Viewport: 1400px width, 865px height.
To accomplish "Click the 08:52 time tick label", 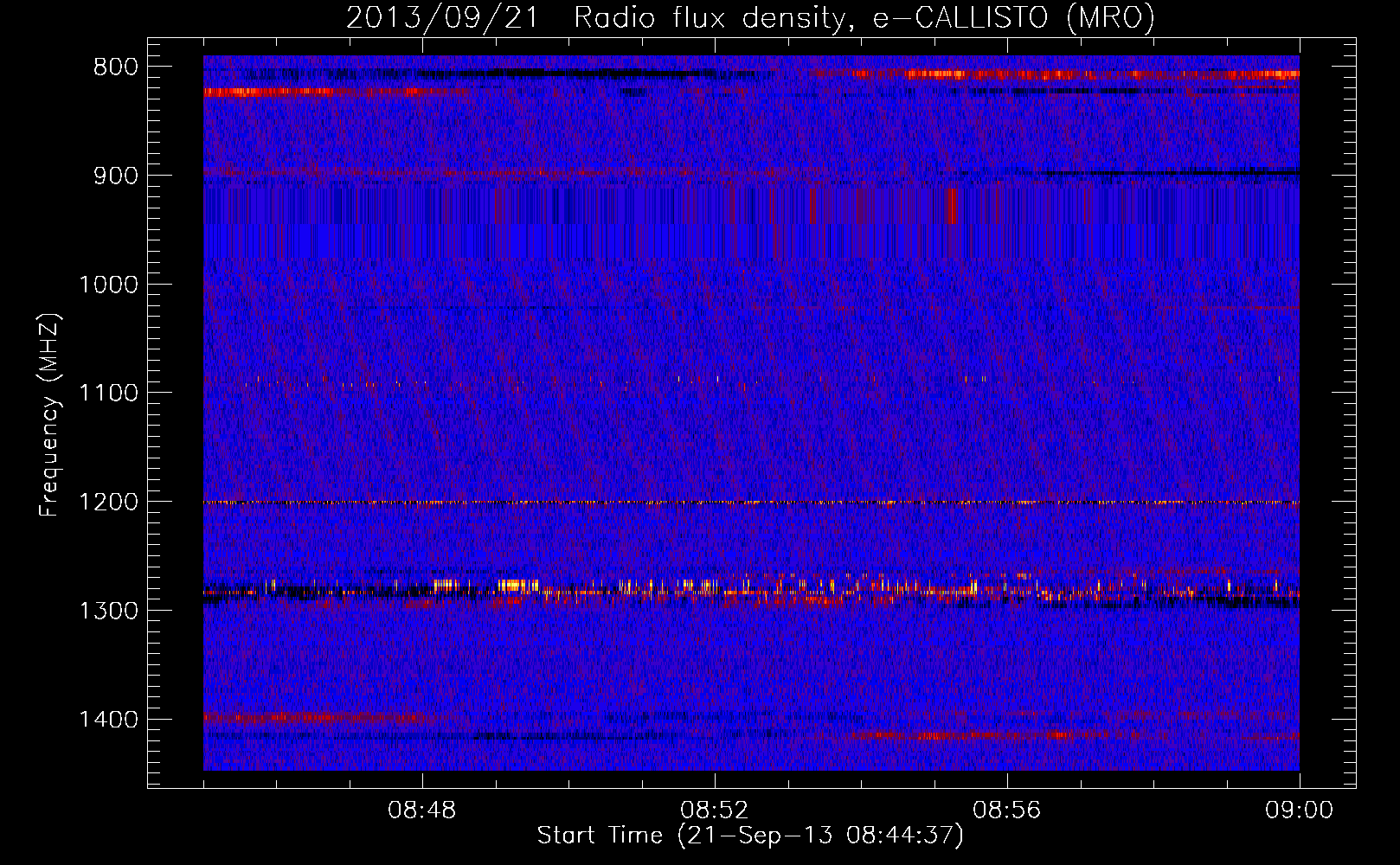I will pyautogui.click(x=715, y=811).
